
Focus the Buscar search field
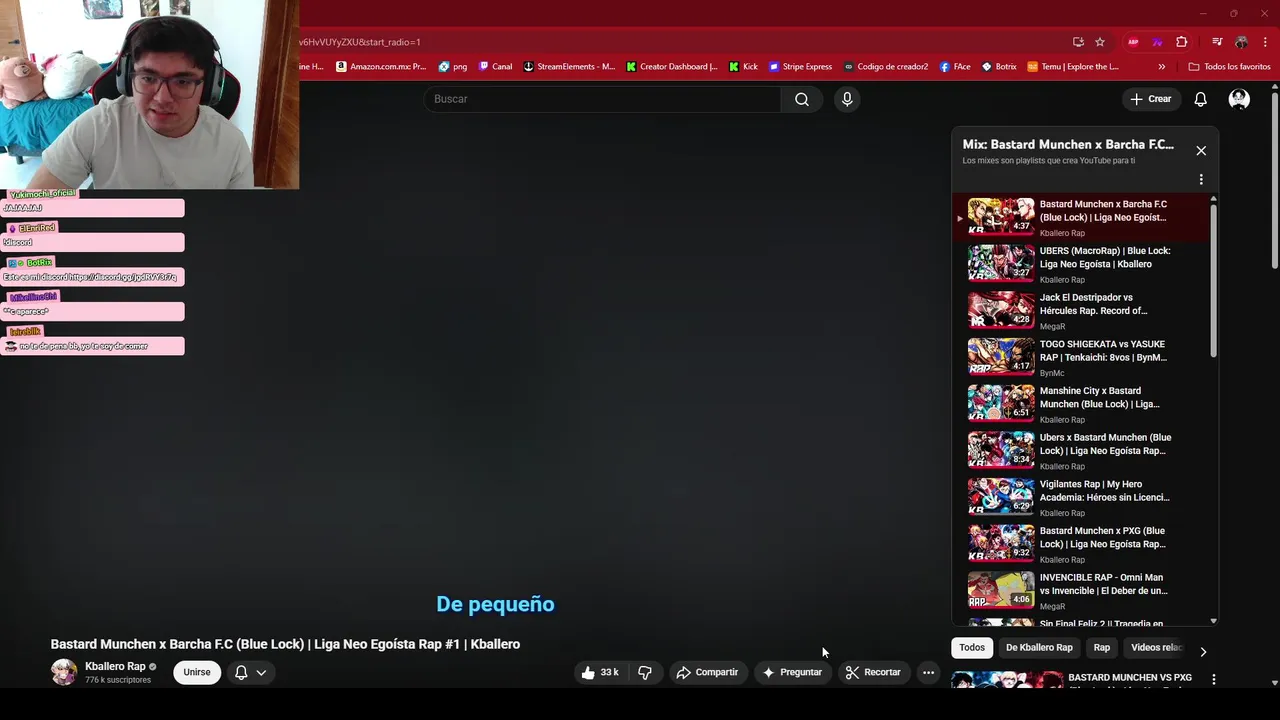[603, 99]
